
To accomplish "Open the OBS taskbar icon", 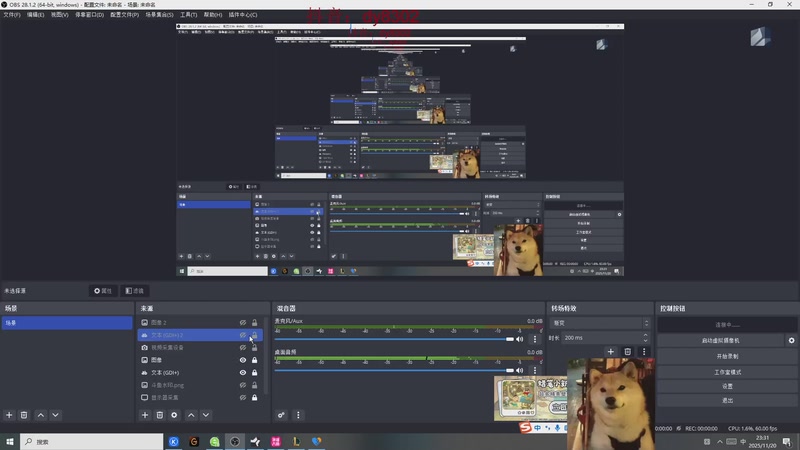I will click(x=235, y=441).
